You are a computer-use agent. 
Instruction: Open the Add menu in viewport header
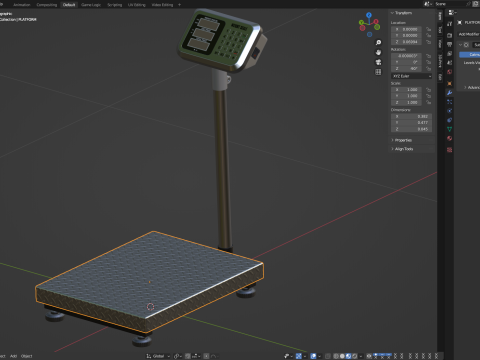coord(13,356)
